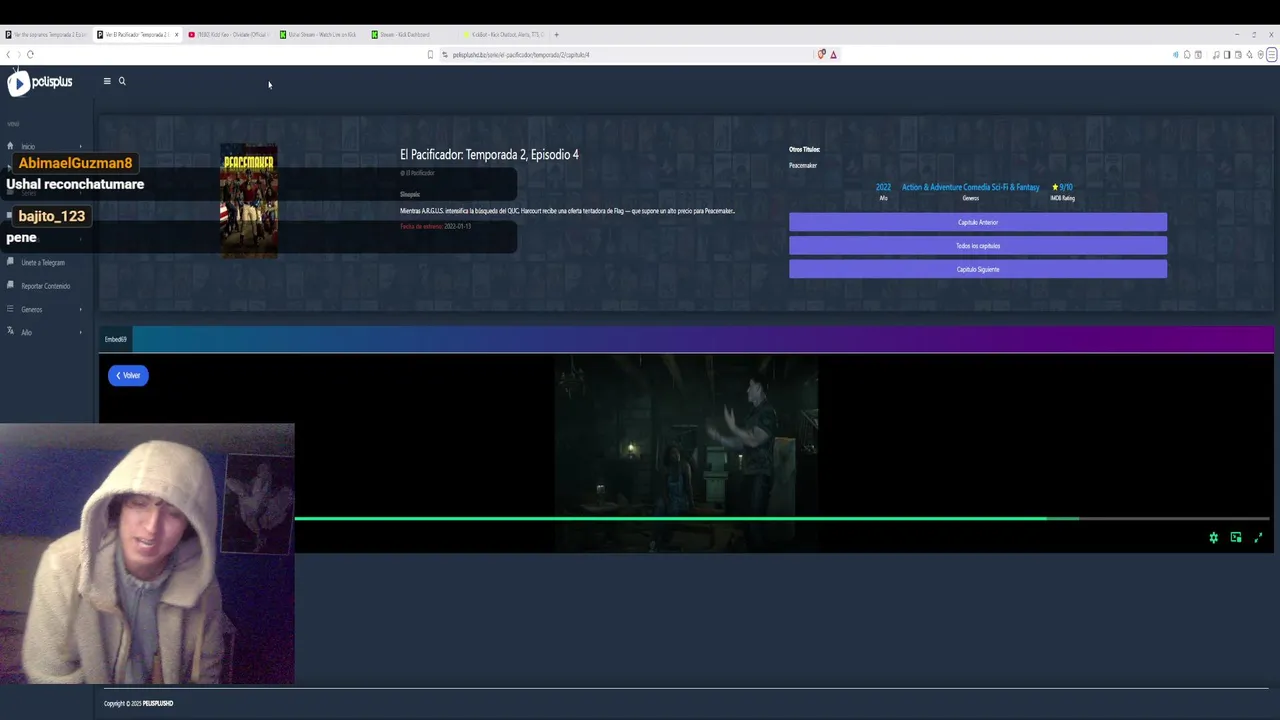This screenshot has height=720, width=1280.
Task: Open the Brave Shields icon
Action: click(x=822, y=55)
